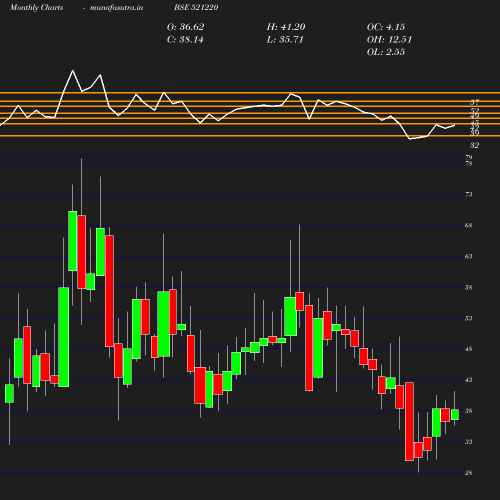Click the "OH: 12.51" reading

tap(389, 40)
